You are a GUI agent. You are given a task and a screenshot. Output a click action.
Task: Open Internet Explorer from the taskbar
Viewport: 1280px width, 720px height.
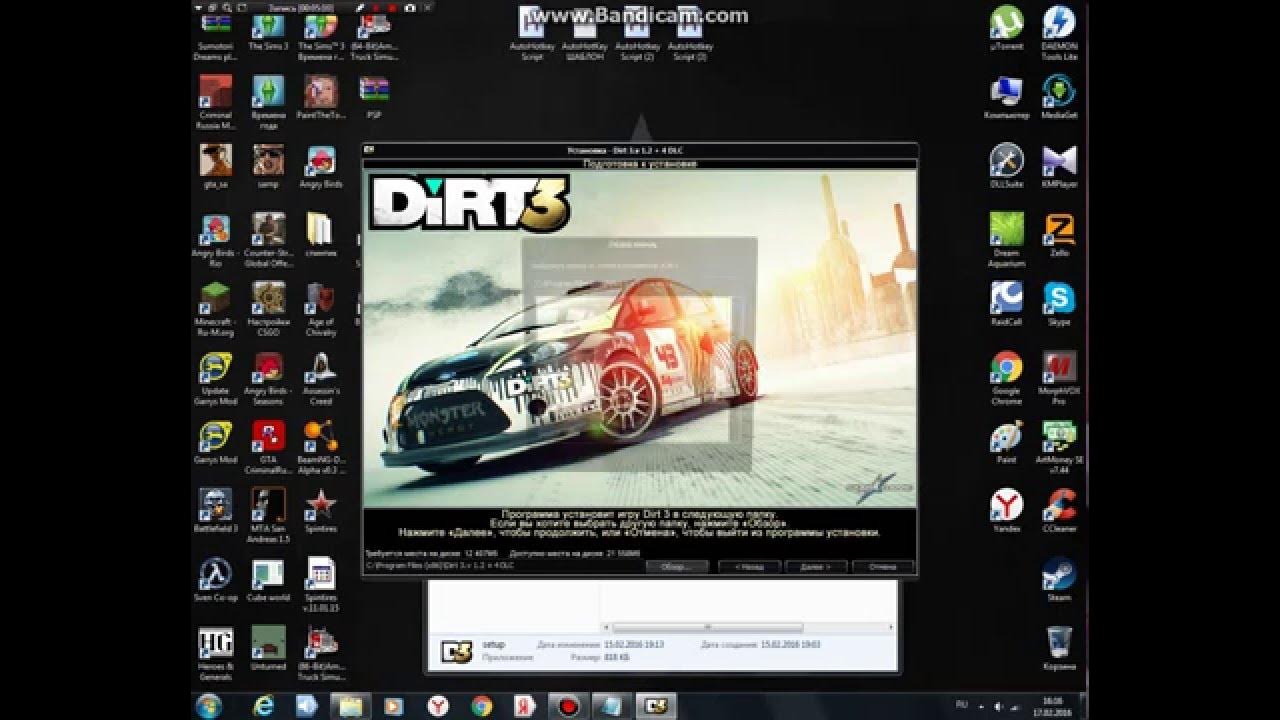[x=265, y=706]
